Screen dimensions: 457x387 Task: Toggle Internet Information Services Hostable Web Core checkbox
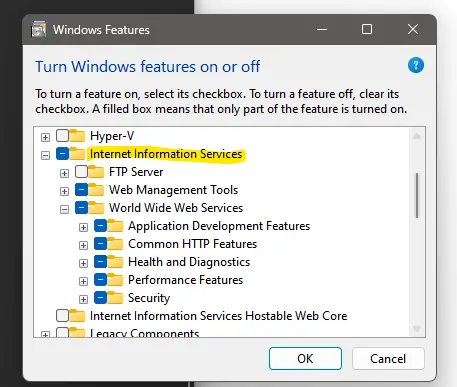pyautogui.click(x=62, y=316)
